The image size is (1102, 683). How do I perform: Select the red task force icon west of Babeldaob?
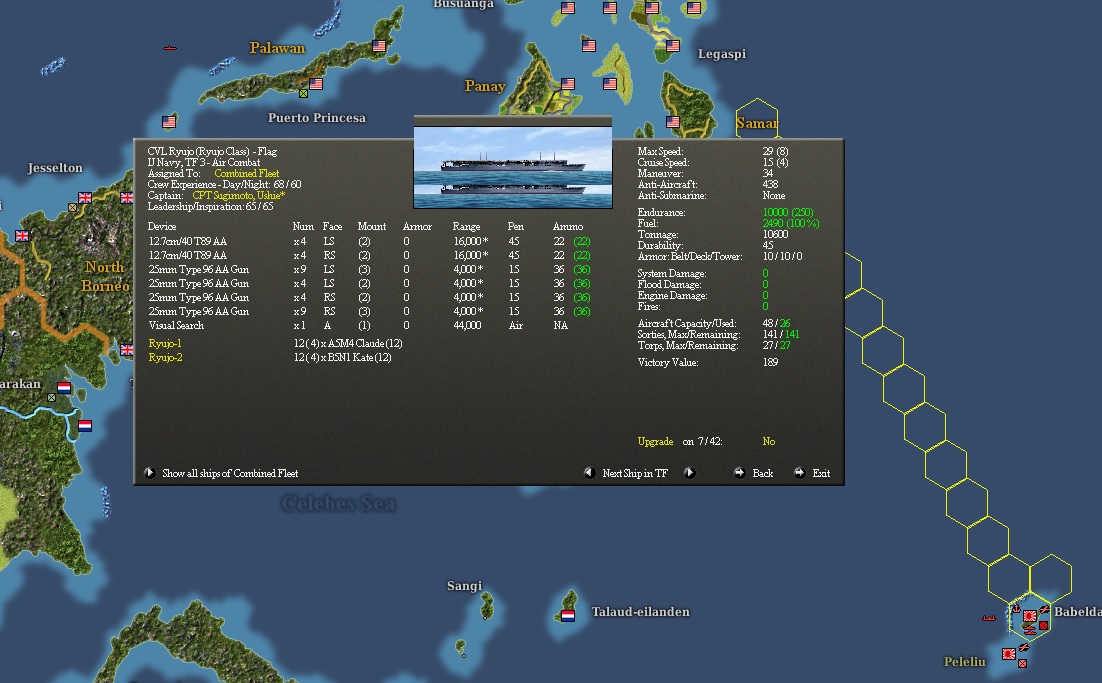[x=989, y=618]
